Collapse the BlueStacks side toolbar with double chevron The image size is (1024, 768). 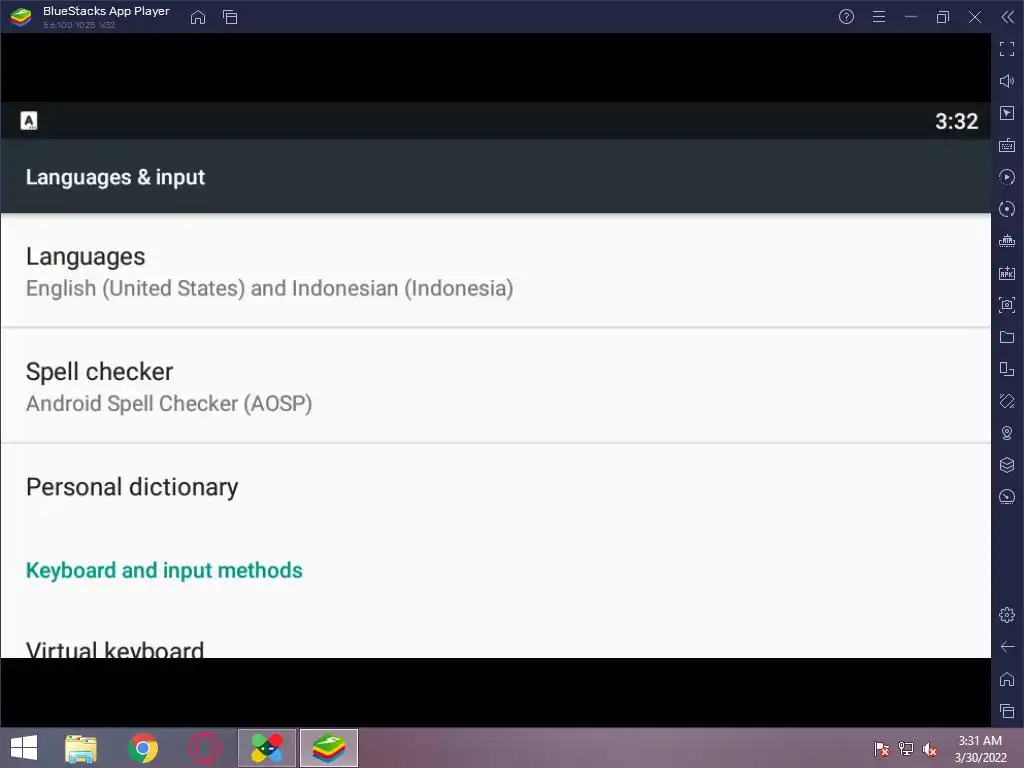click(1008, 17)
